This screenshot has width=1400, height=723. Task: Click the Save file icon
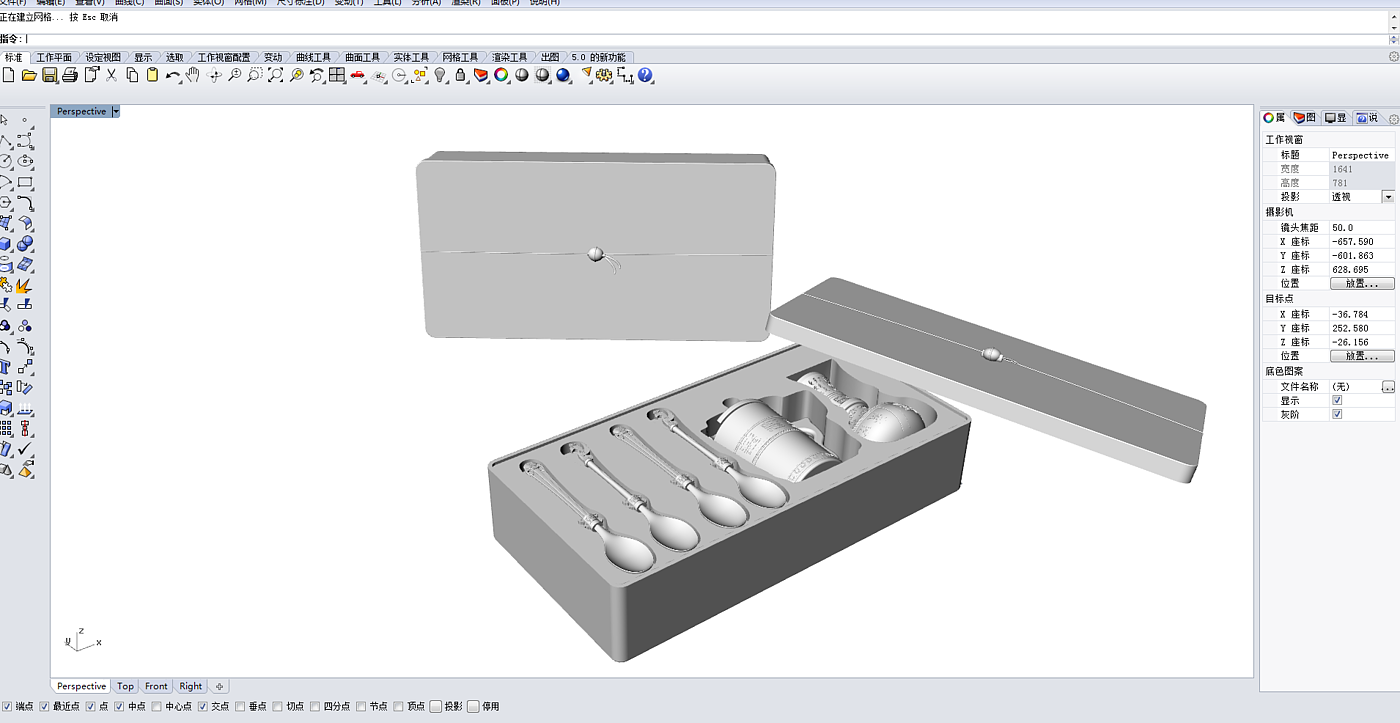pos(49,75)
